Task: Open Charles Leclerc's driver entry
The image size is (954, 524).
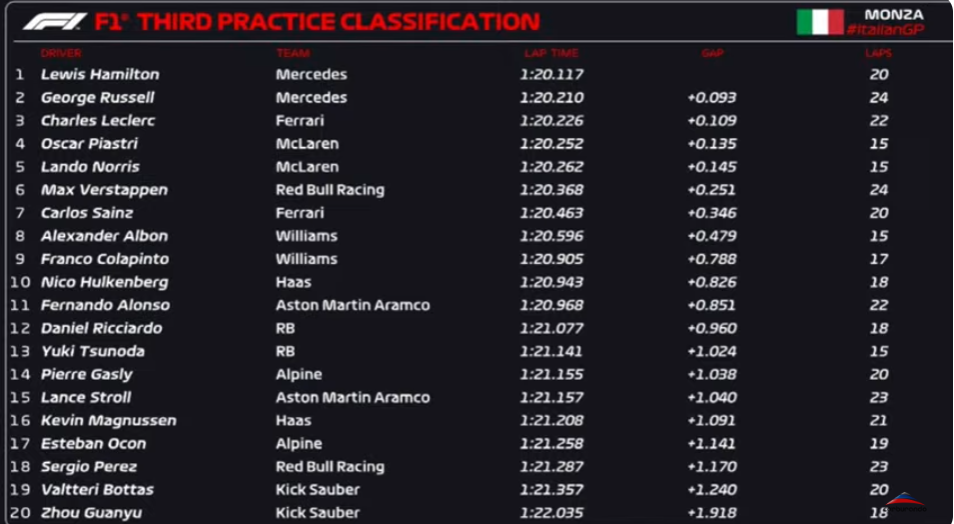Action: pyautogui.click(x=98, y=120)
